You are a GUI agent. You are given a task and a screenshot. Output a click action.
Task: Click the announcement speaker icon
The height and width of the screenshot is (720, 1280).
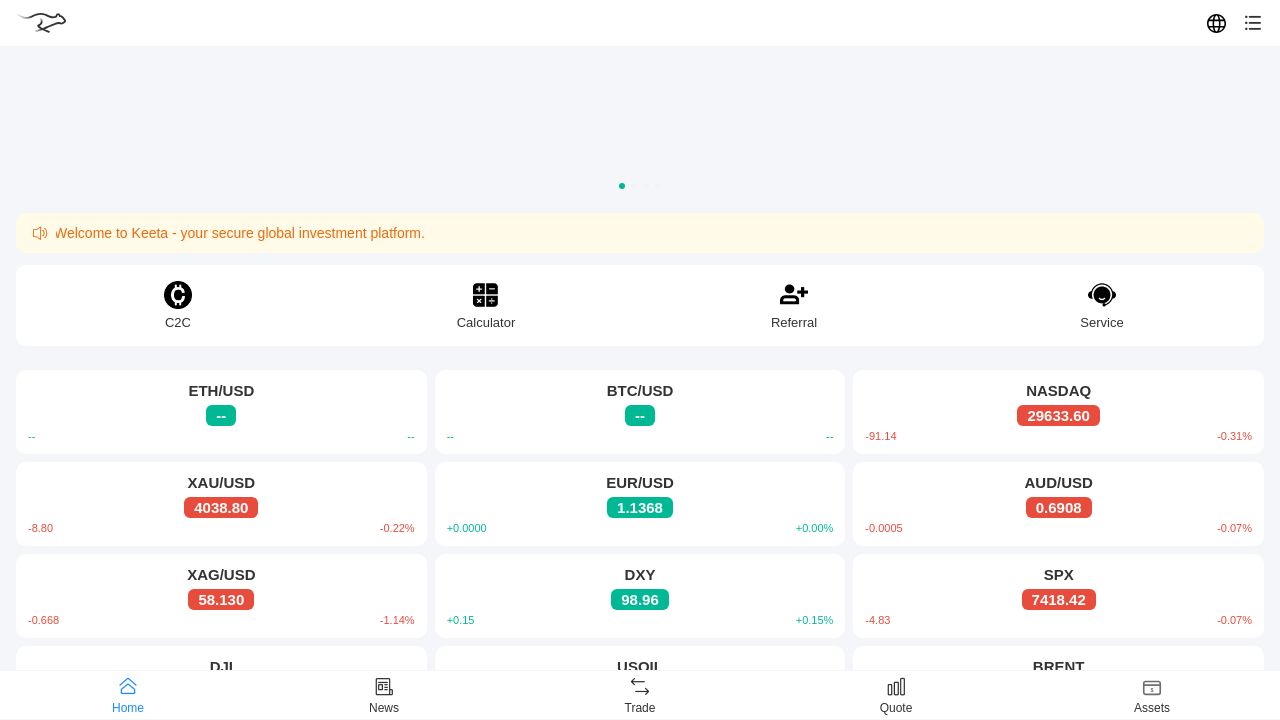[x=40, y=233]
